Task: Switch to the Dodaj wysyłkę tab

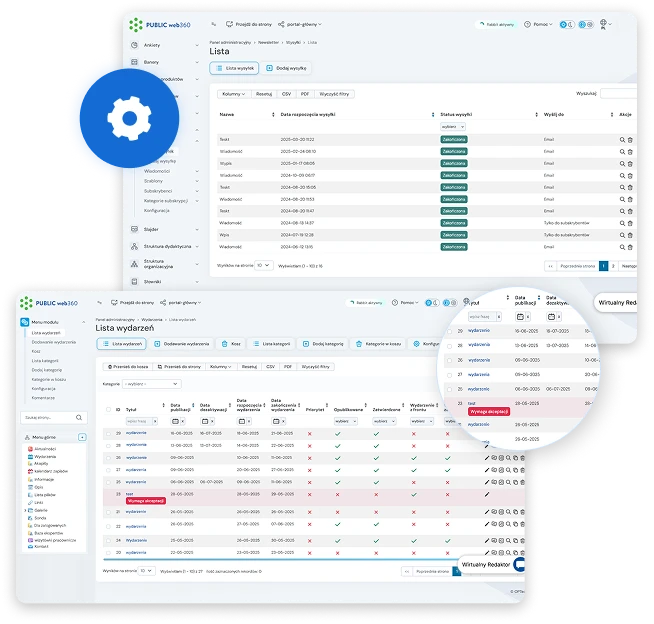Action: pos(286,68)
